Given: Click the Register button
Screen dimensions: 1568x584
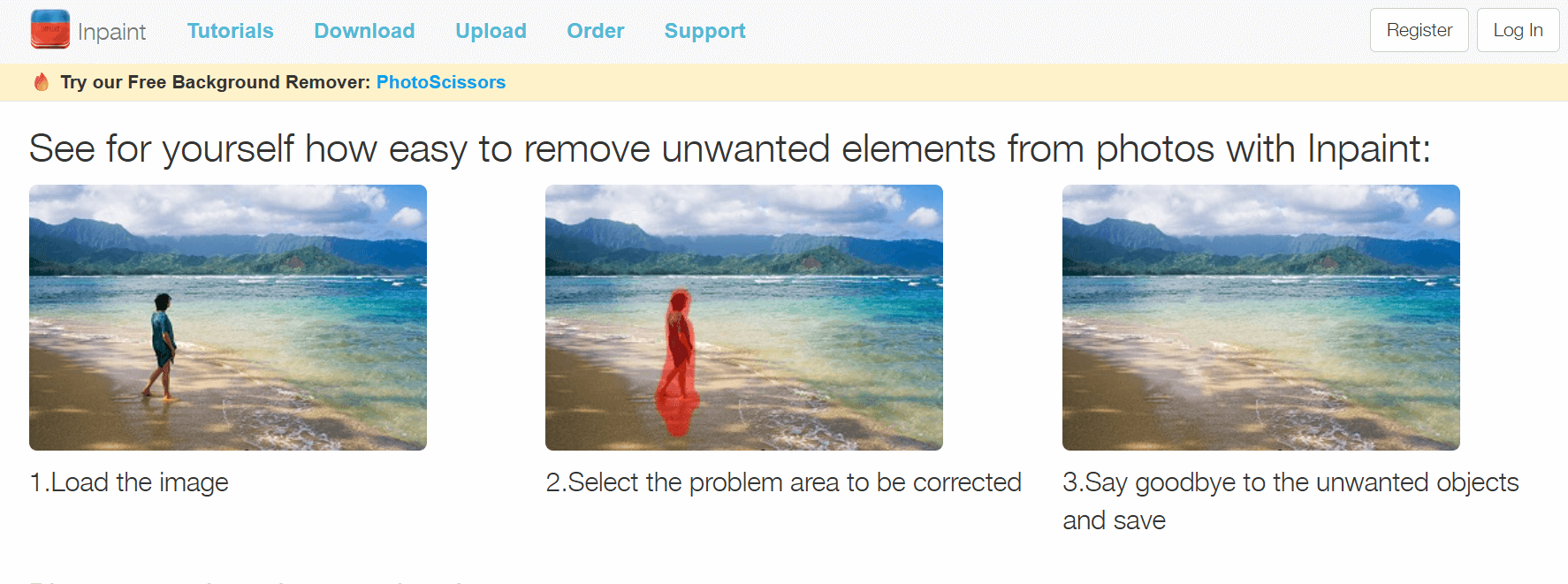Looking at the screenshot, I should point(1419,29).
